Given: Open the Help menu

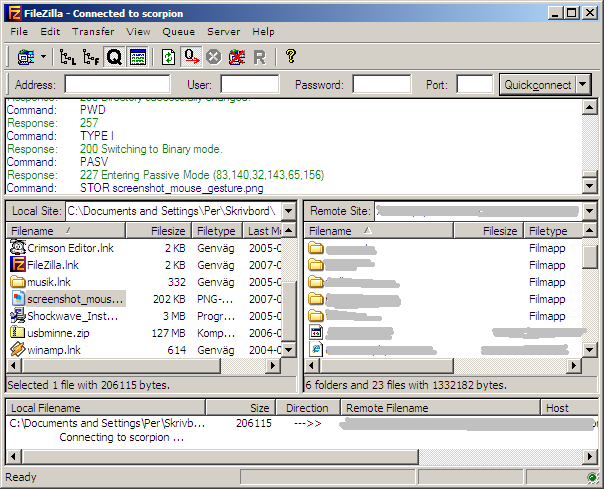Looking at the screenshot, I should click(x=263, y=32).
